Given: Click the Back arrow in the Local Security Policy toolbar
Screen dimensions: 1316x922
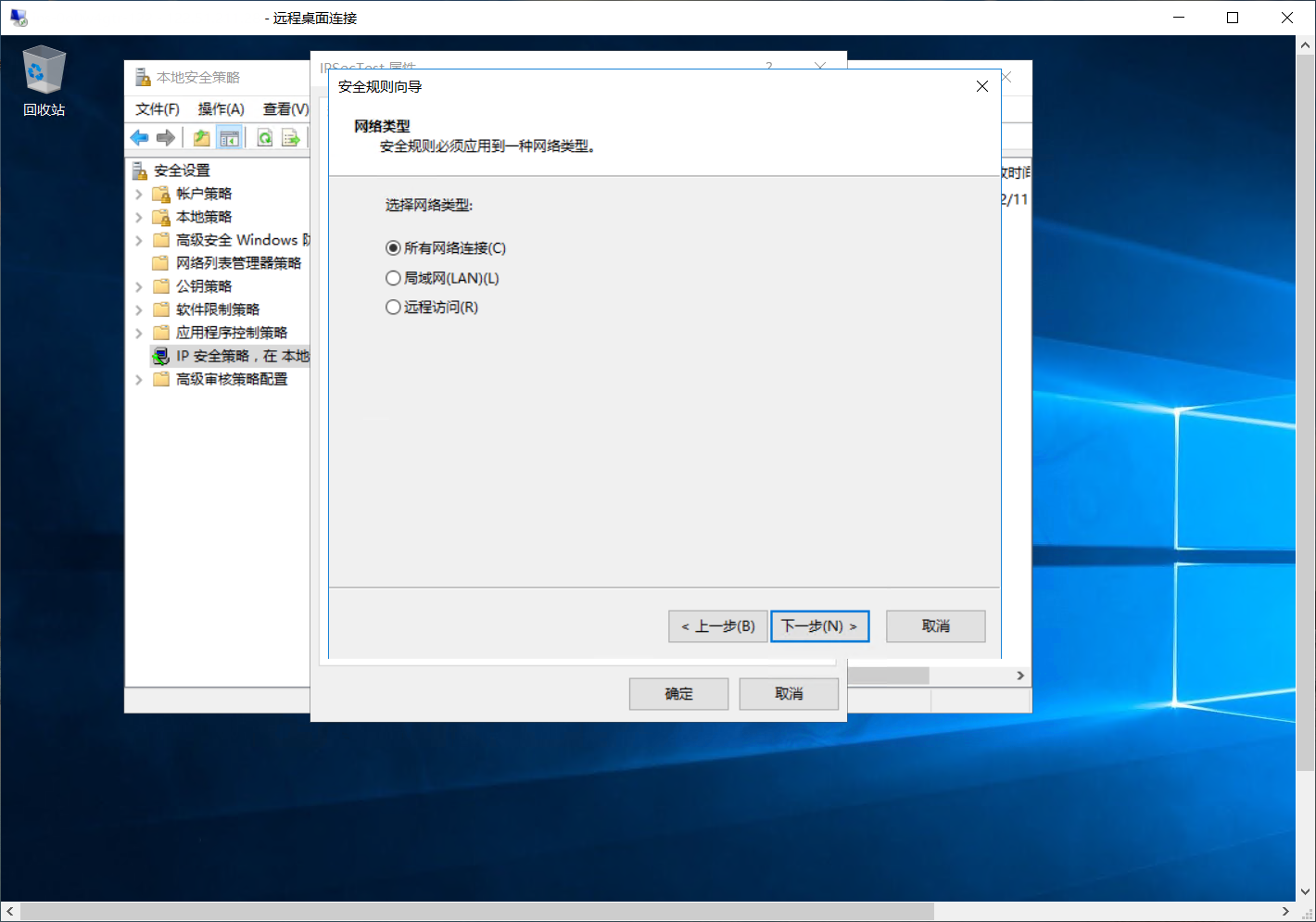Looking at the screenshot, I should (139, 138).
